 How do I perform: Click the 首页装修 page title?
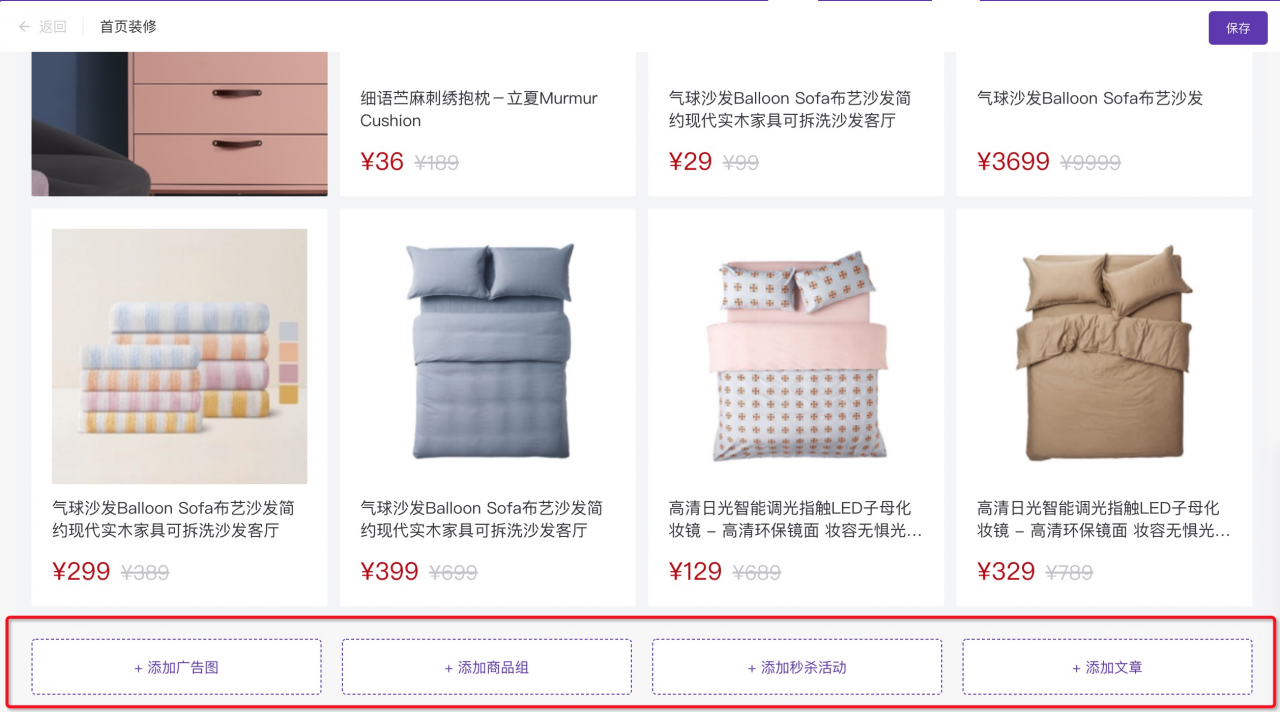pos(128,27)
